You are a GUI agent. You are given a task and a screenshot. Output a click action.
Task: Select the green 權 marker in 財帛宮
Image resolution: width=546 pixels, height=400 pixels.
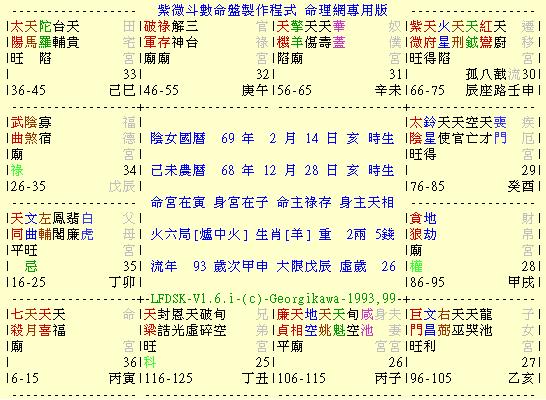tap(416, 266)
